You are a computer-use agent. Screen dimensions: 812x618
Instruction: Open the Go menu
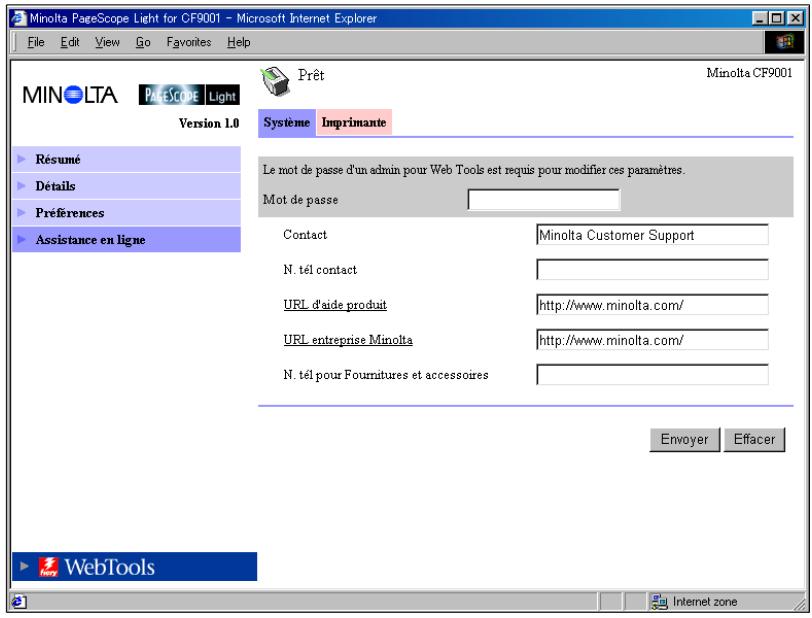point(143,42)
